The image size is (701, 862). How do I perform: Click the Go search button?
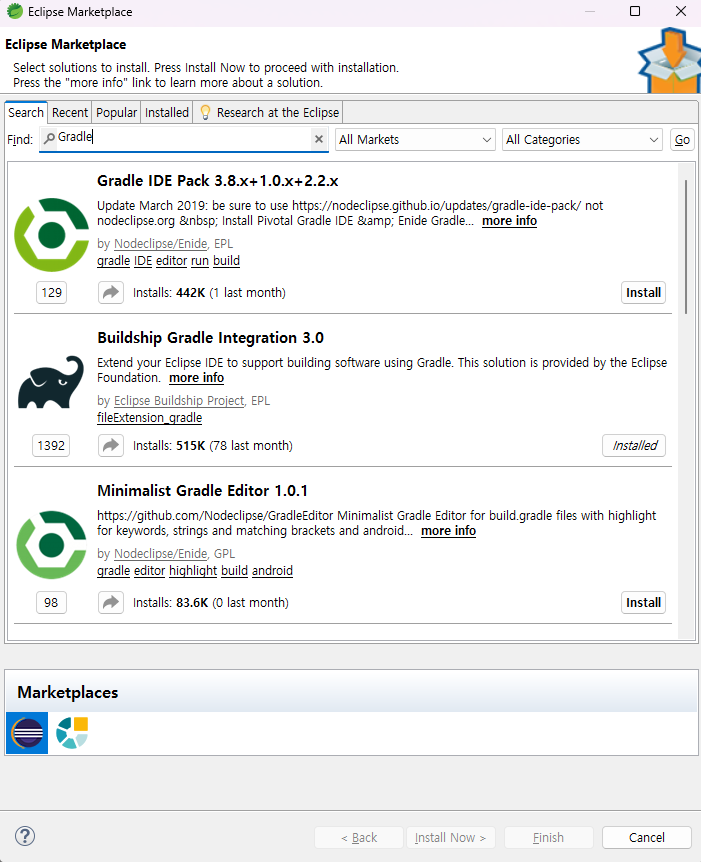[x=682, y=140]
